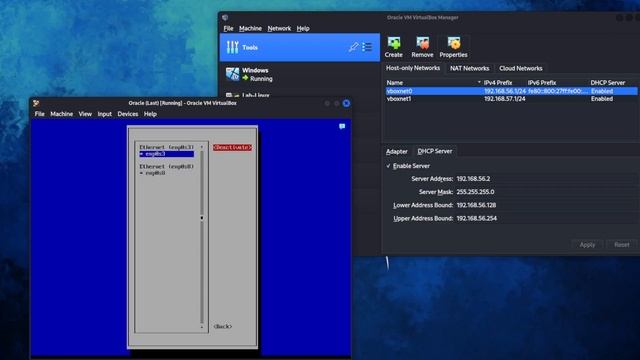Image resolution: width=640 pixels, height=360 pixels.
Task: Select the Windows VM icon in the sidebar
Action: coord(233,74)
